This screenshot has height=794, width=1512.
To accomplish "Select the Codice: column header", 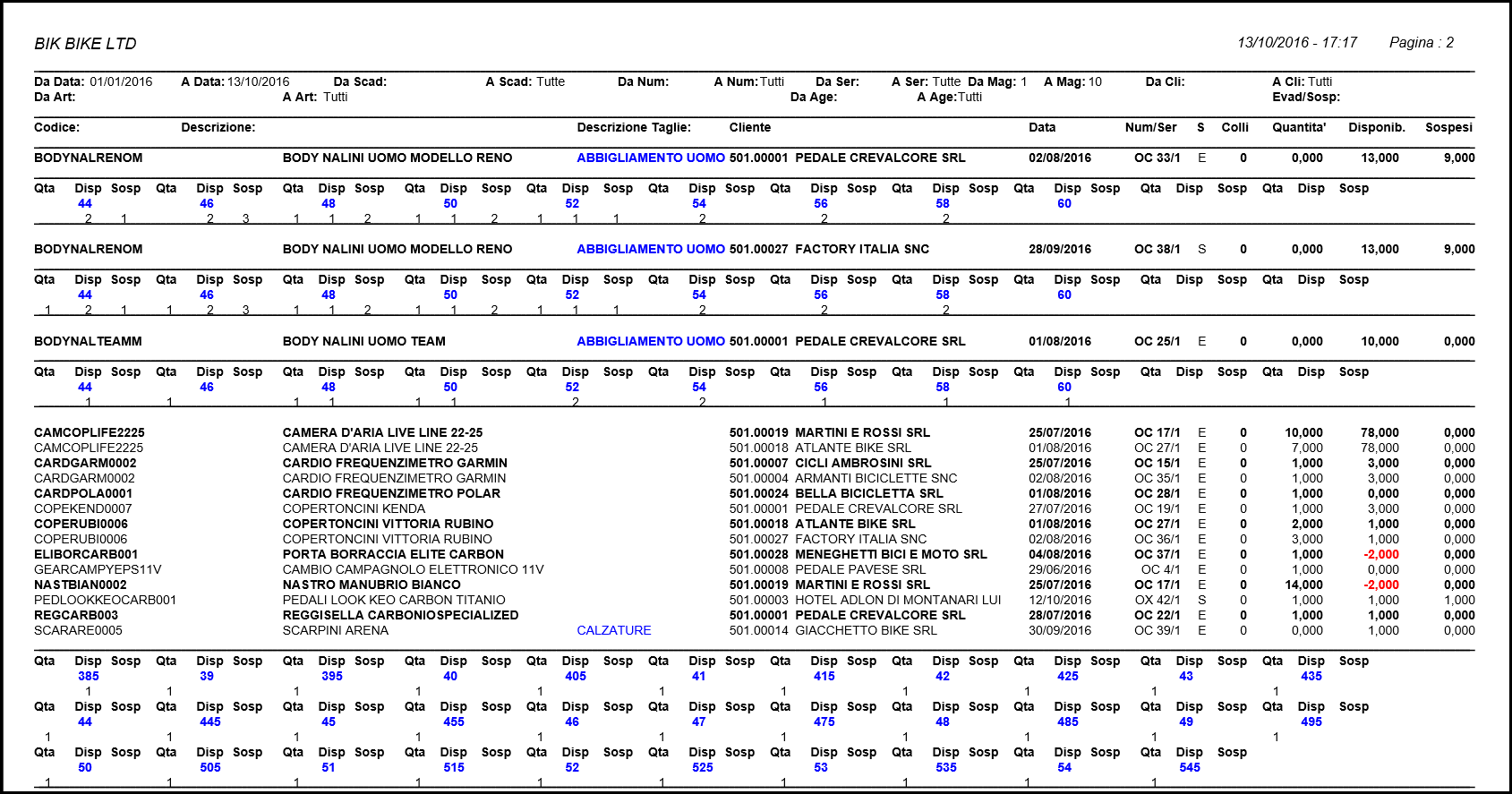I will pos(56,128).
